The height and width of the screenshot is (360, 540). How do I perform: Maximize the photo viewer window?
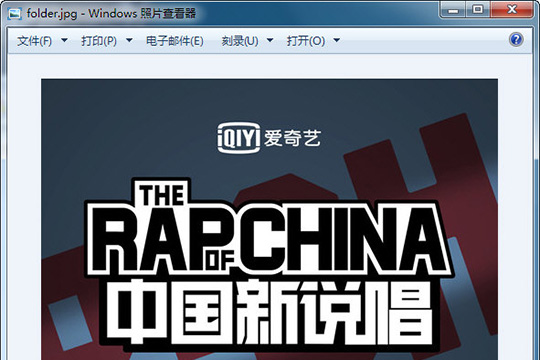coord(478,9)
